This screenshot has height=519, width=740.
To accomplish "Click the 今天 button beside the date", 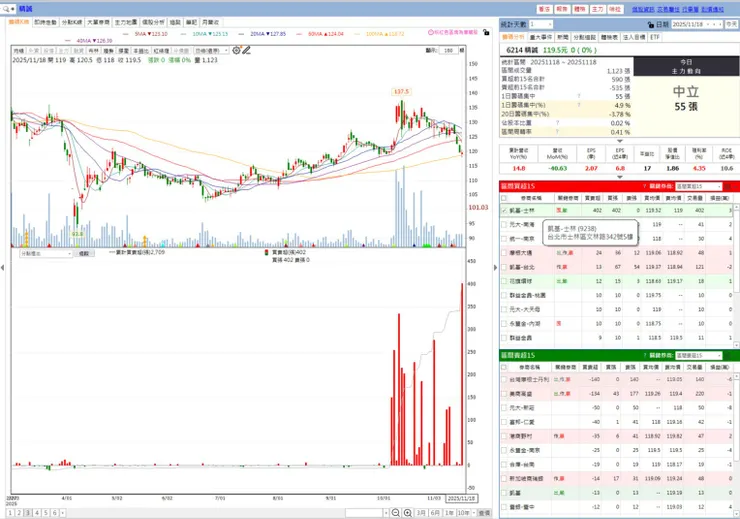I will tap(731, 24).
